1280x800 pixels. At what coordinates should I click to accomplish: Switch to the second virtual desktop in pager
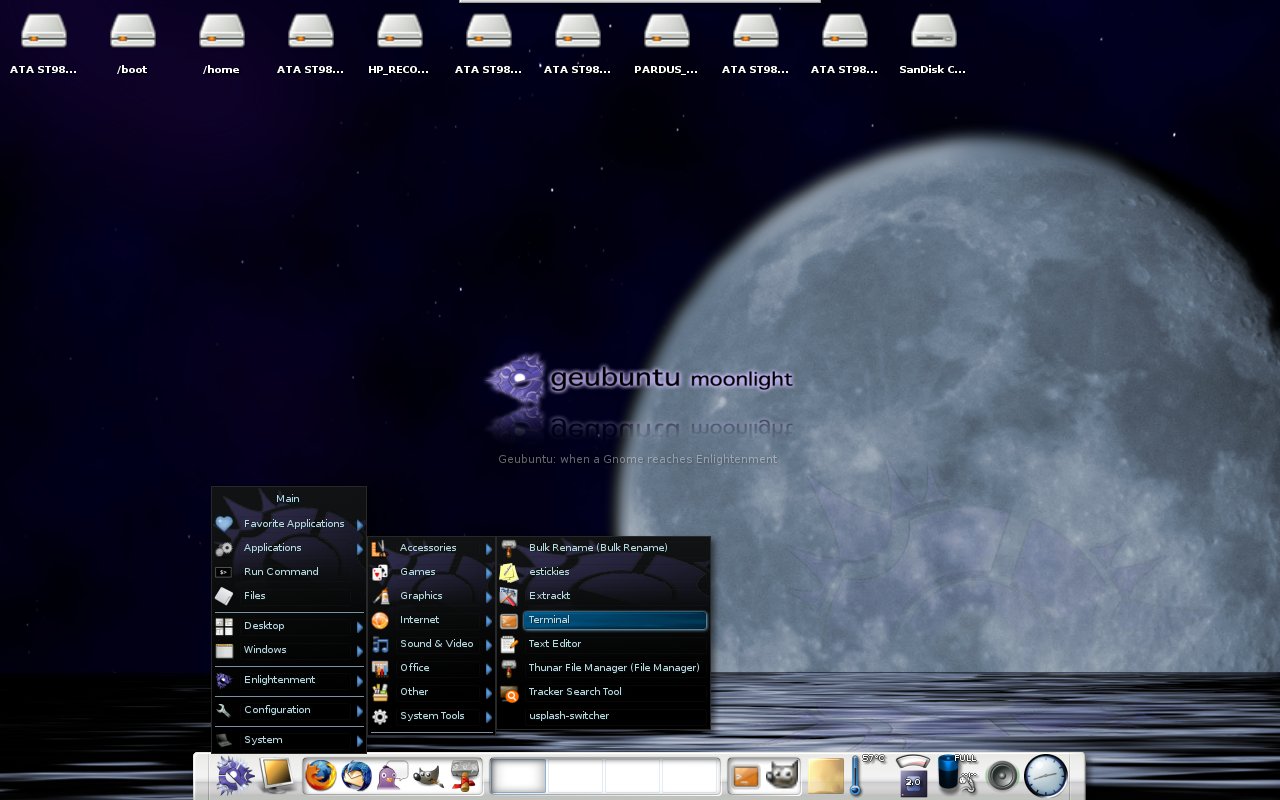(x=576, y=776)
